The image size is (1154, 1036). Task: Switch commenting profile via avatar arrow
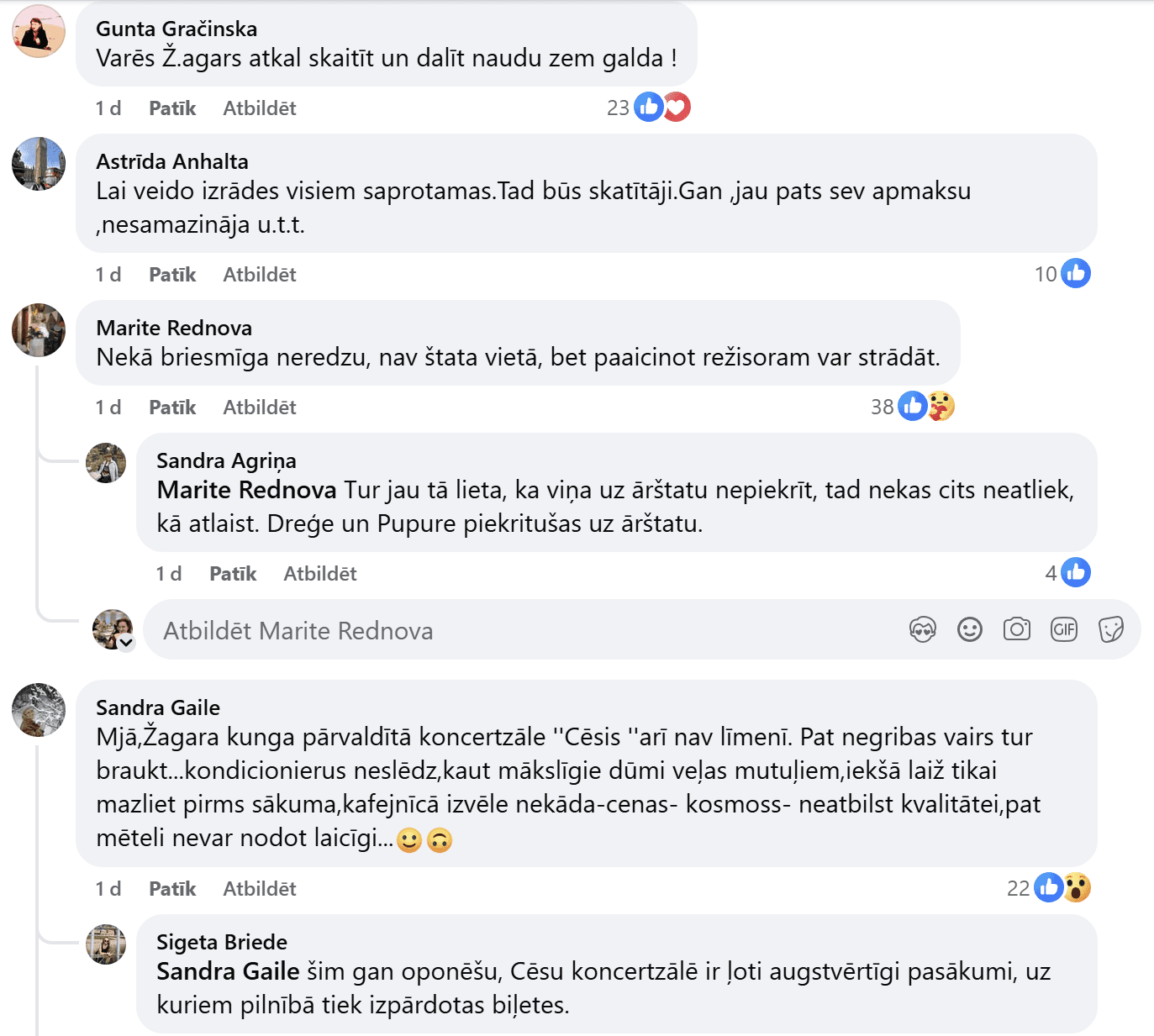(126, 644)
